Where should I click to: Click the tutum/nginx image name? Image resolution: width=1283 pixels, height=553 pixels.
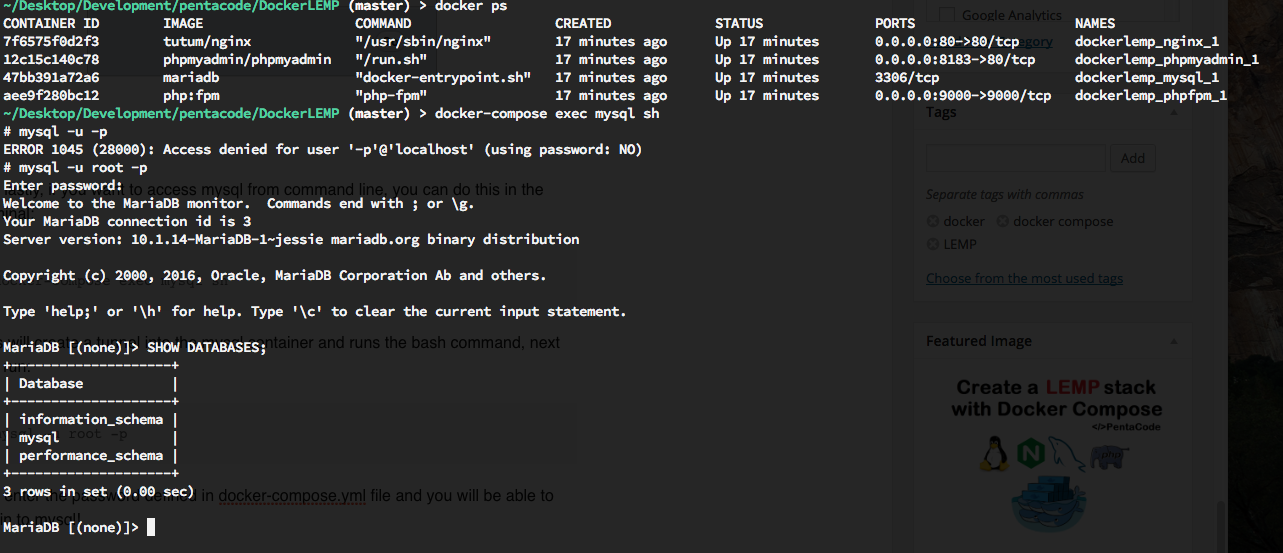207,42
